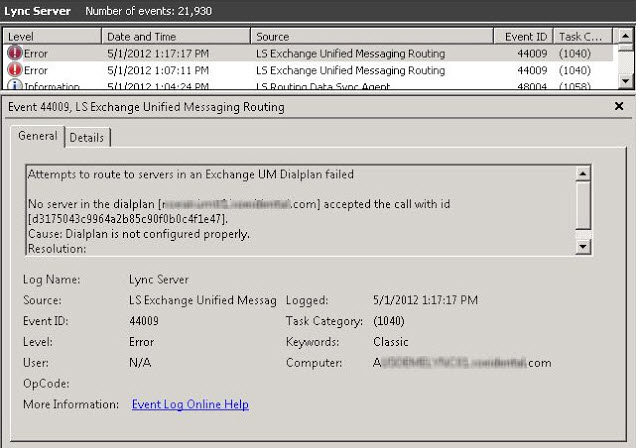The width and height of the screenshot is (636, 448).
Task: Click the error icon for the 1:07:11 PM event
Action: (15, 71)
